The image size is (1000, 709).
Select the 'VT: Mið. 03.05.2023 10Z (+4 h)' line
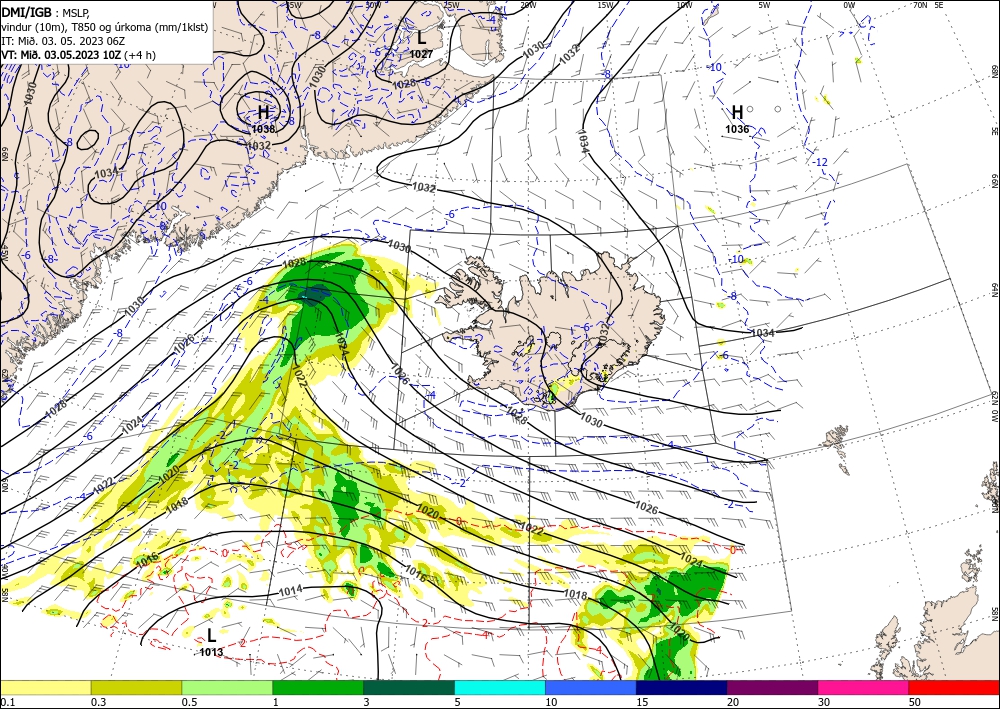tap(80, 55)
